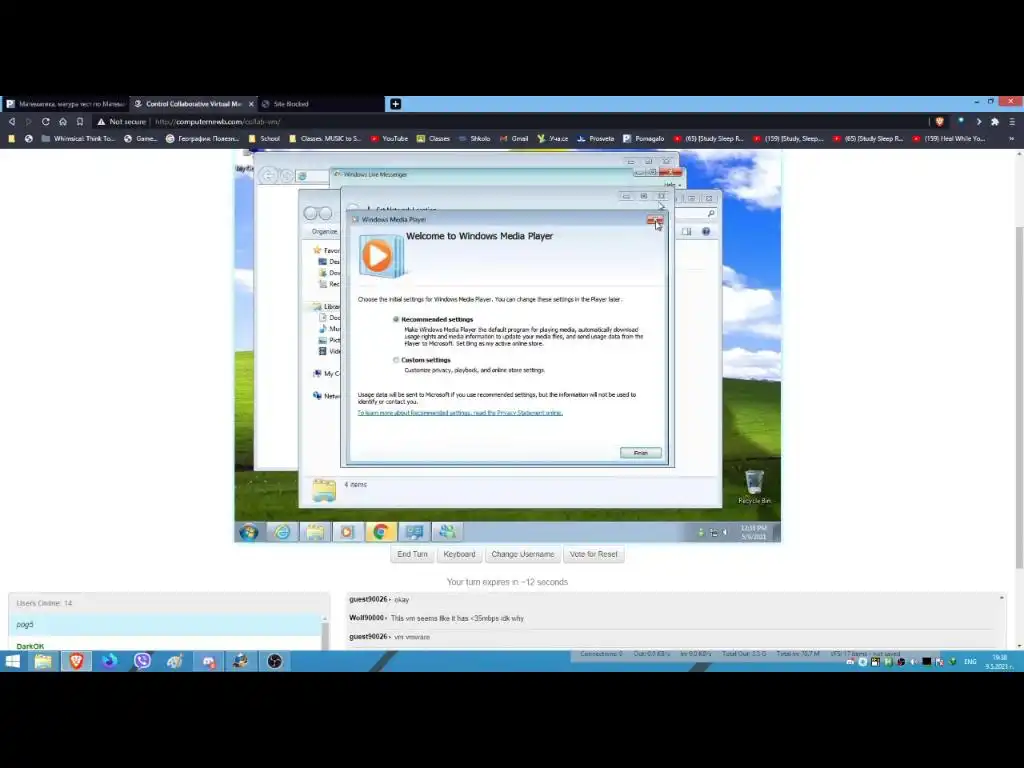The image size is (1024, 768).
Task: Close the Windows Media Player welcome dialog
Action: pos(654,220)
